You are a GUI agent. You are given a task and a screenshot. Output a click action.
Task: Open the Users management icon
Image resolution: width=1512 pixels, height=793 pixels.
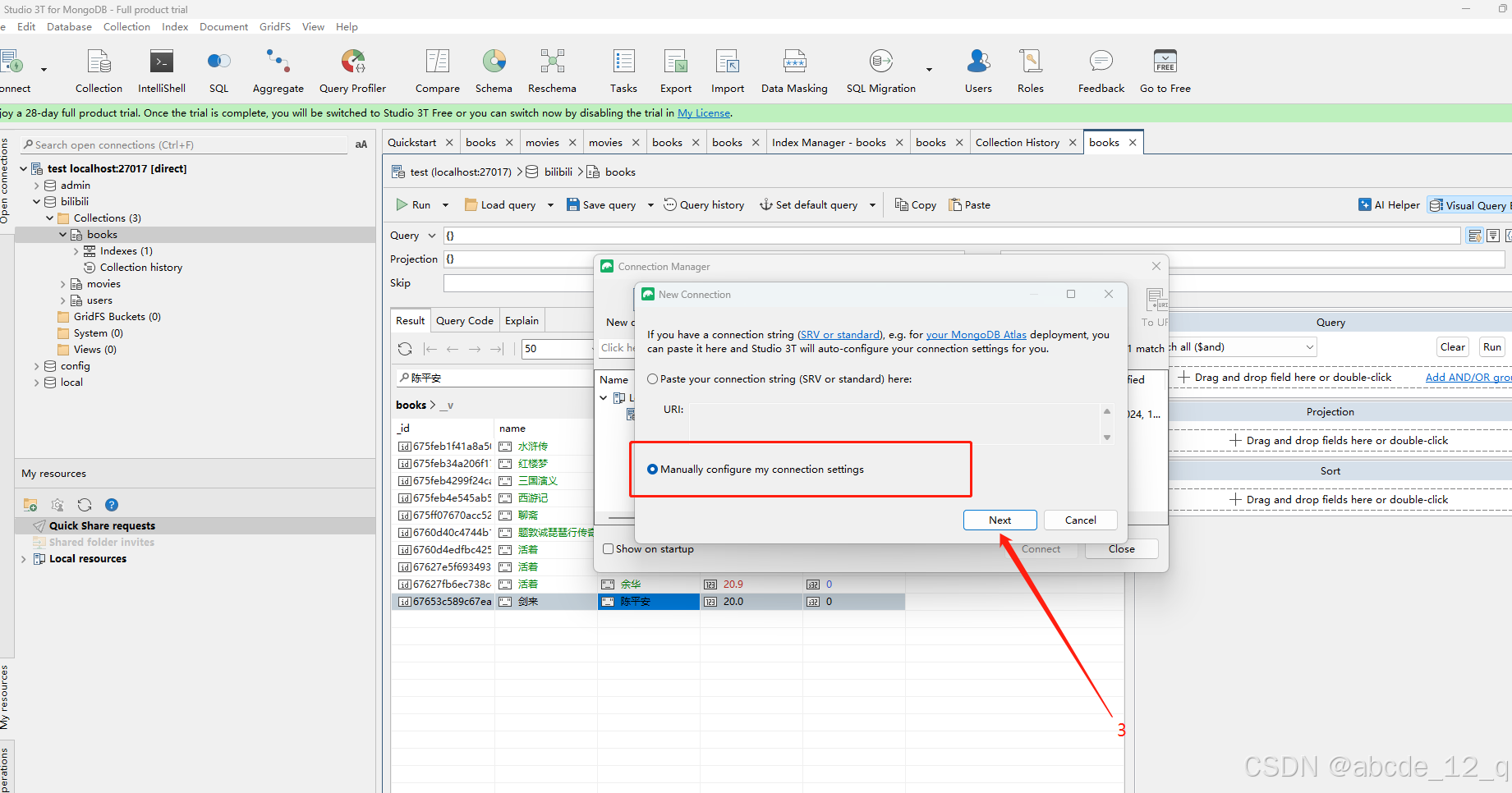(978, 71)
